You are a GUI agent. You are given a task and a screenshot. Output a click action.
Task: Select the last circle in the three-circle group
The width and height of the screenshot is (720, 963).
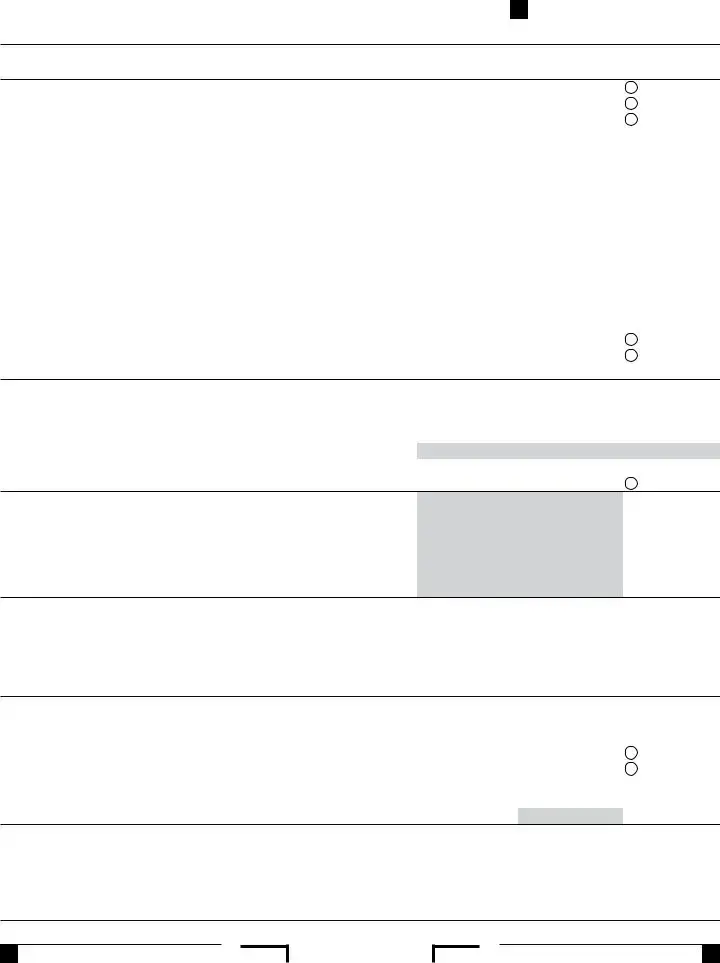631,119
